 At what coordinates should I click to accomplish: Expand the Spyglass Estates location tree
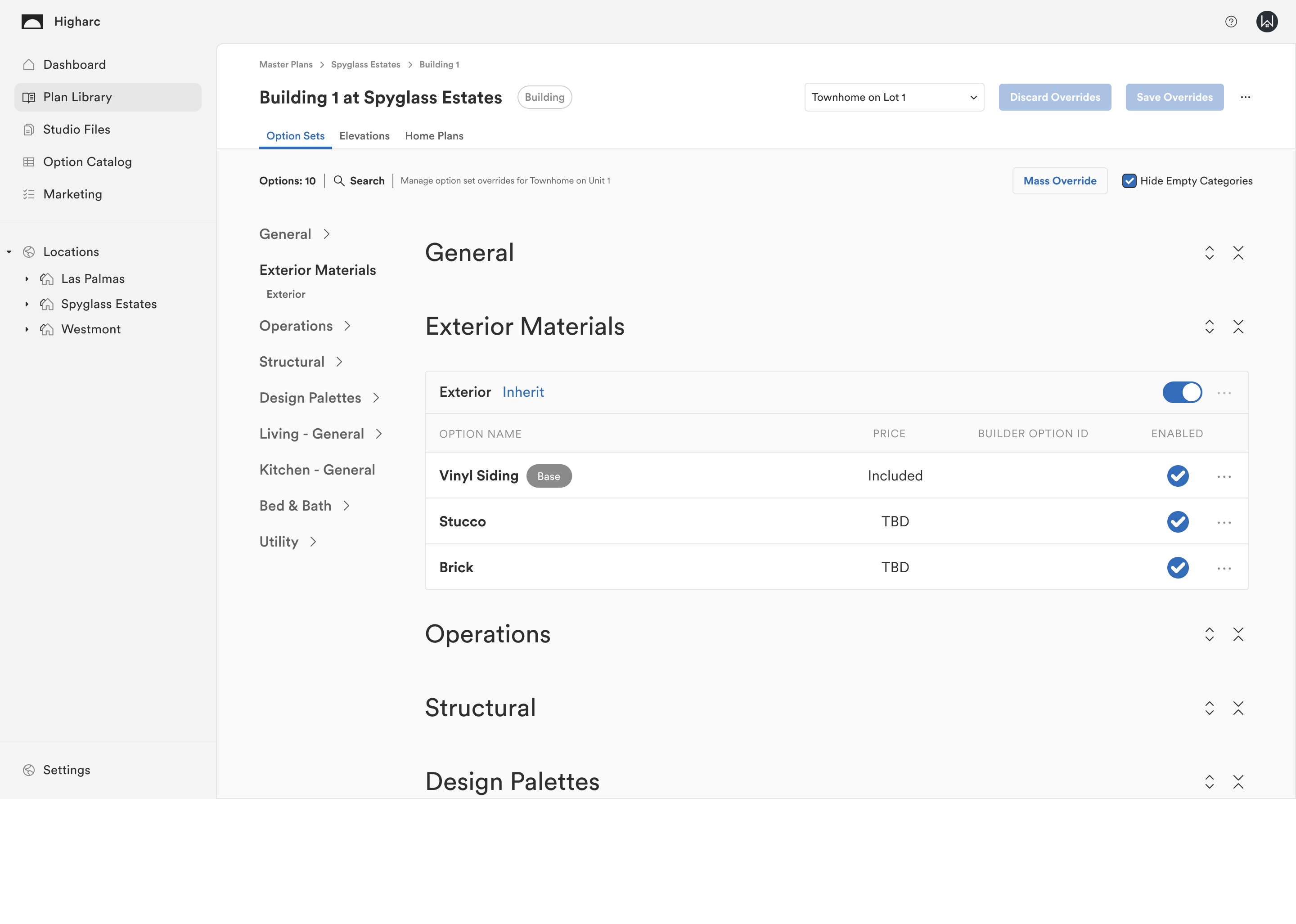(x=27, y=305)
